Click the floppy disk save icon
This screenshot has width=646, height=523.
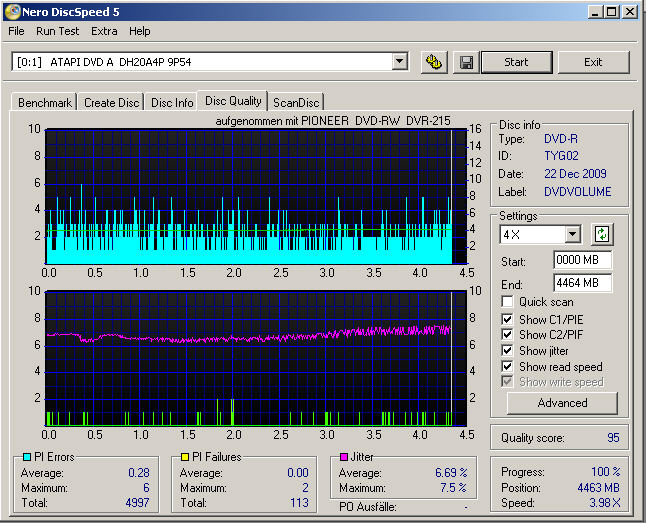(x=465, y=62)
